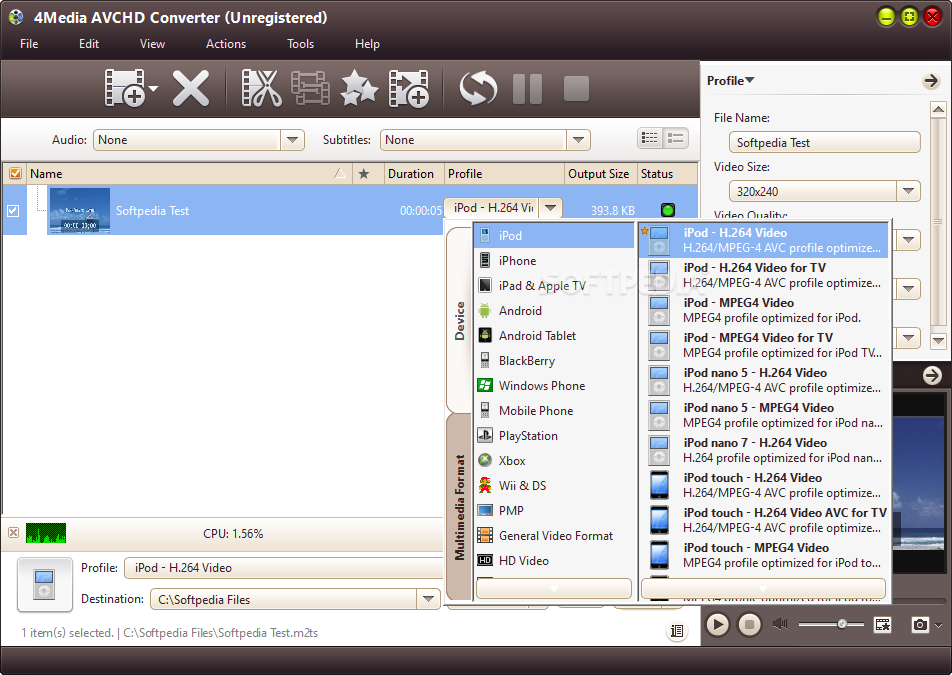This screenshot has width=952, height=675.
Task: Choose the PlayStation category
Action: coord(554,435)
